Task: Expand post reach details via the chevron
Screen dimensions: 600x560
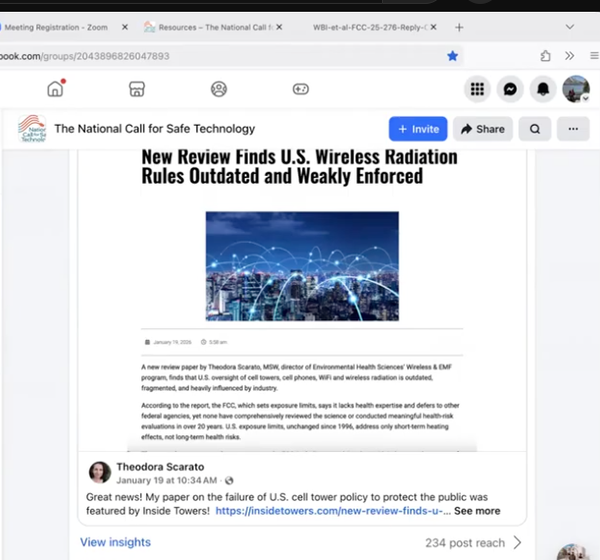Action: coord(517,542)
